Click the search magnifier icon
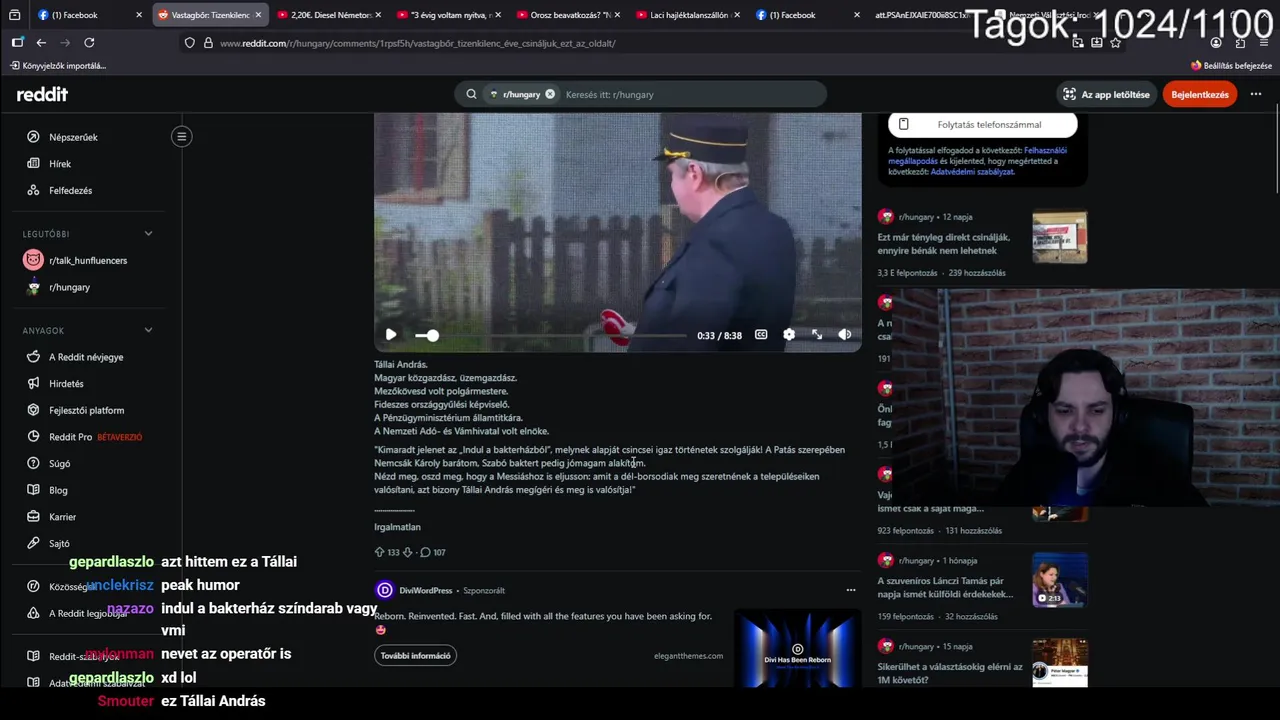This screenshot has height=720, width=1280. (x=471, y=94)
